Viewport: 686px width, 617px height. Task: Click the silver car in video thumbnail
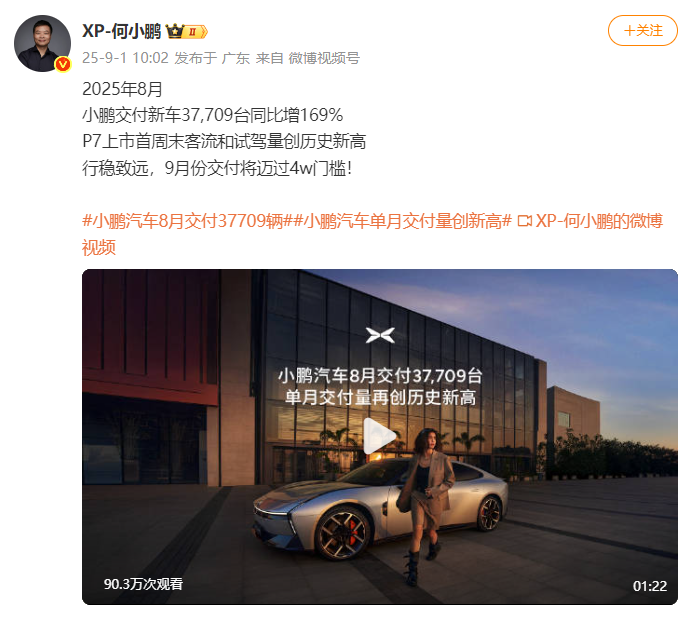332,508
